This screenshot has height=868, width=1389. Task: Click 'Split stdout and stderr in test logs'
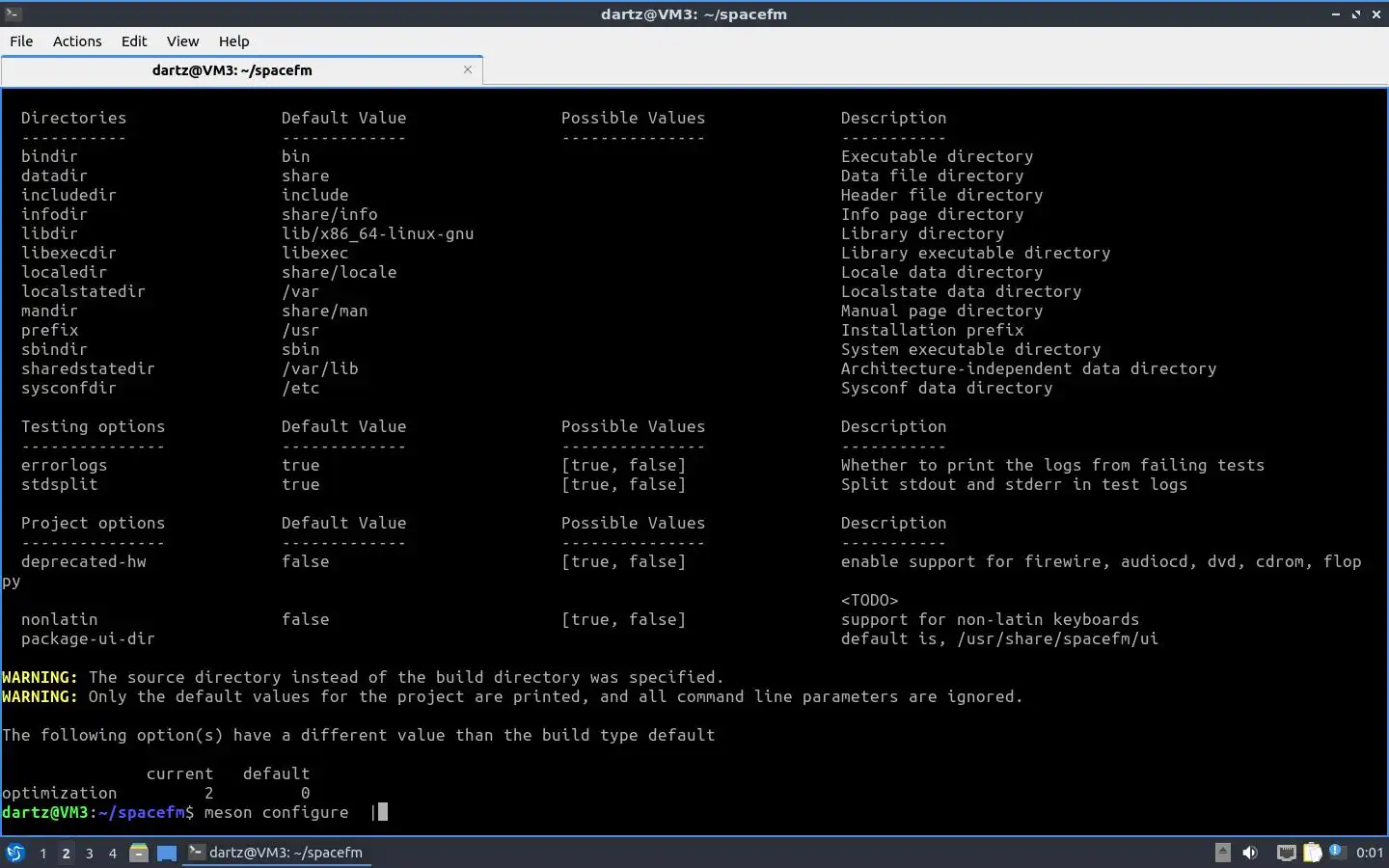1014,484
